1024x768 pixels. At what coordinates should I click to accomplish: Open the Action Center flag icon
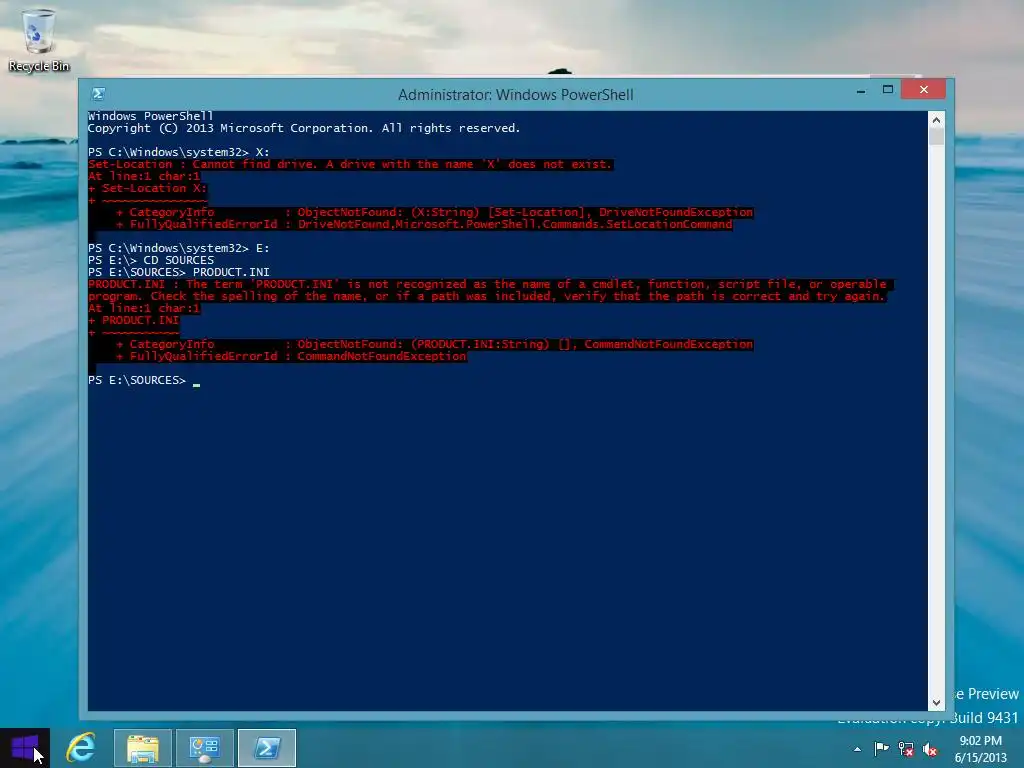click(881, 748)
